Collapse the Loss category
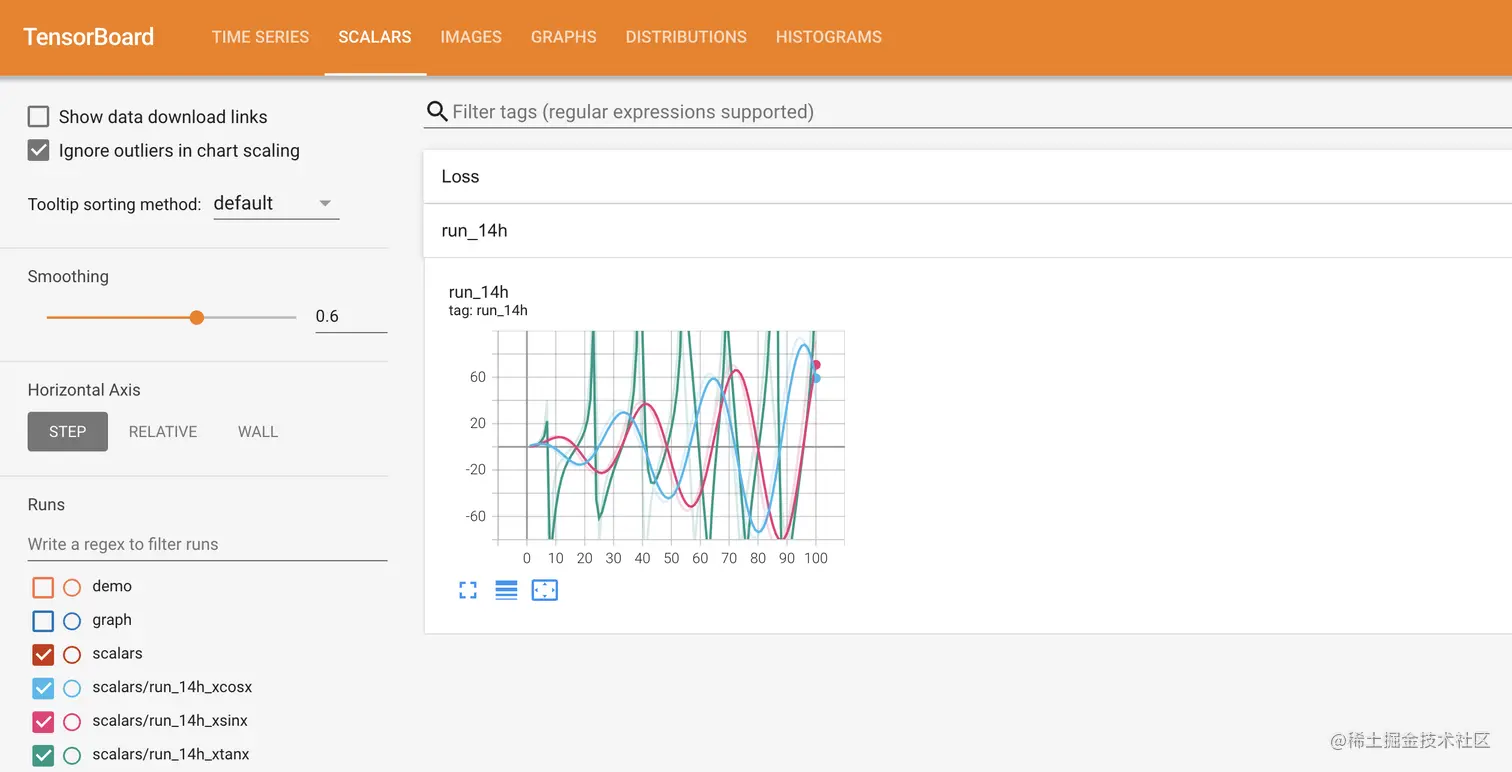 point(967,177)
